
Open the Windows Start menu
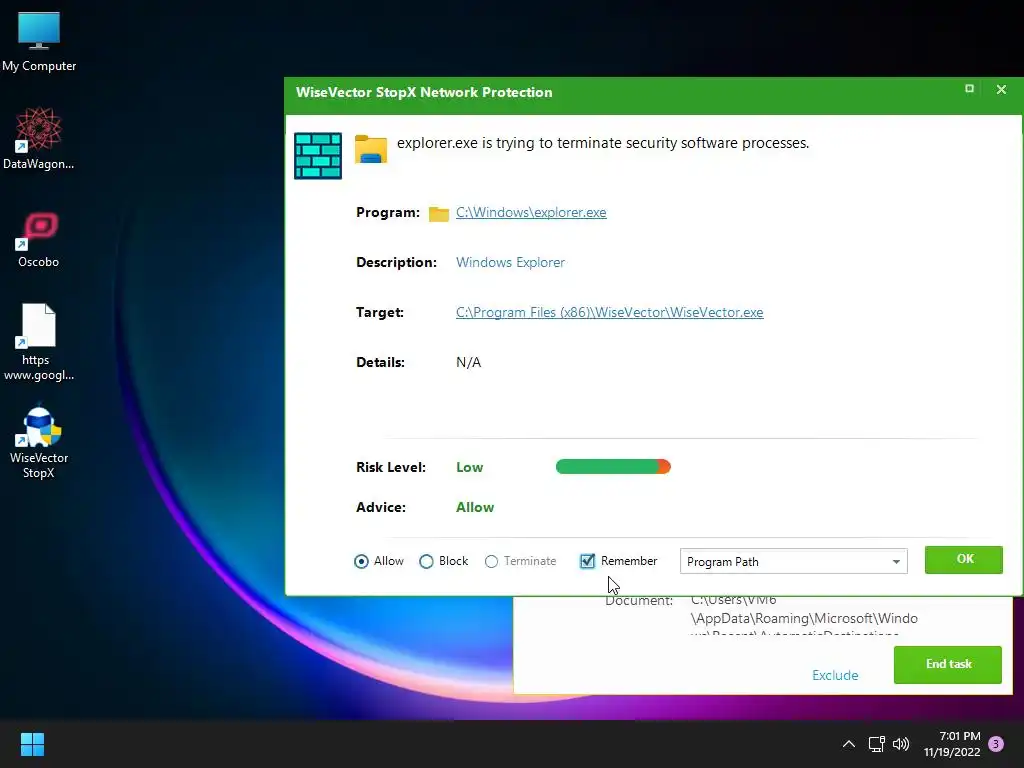coord(32,744)
